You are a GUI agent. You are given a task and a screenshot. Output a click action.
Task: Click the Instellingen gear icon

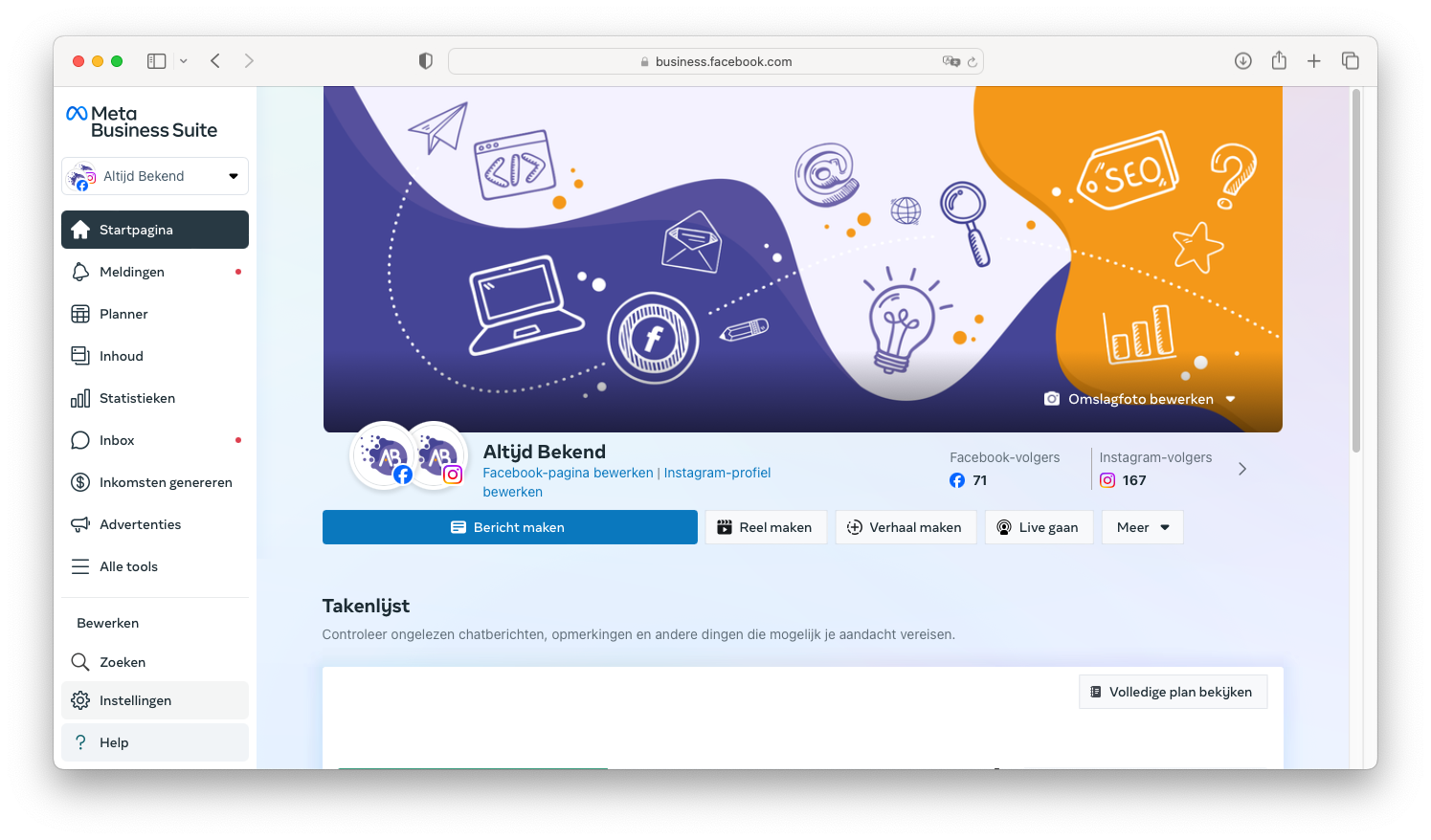point(80,700)
